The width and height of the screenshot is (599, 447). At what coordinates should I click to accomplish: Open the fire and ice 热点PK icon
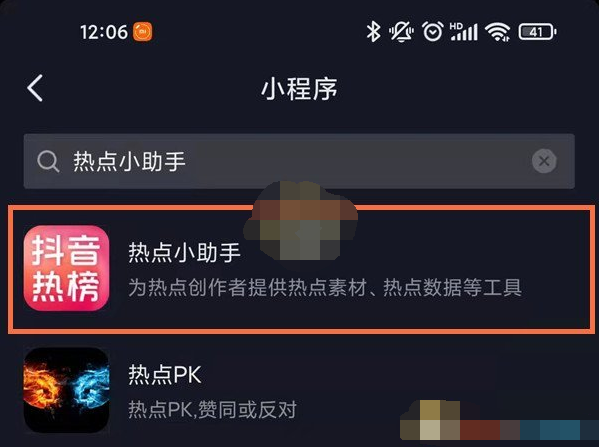pyautogui.click(x=66, y=390)
